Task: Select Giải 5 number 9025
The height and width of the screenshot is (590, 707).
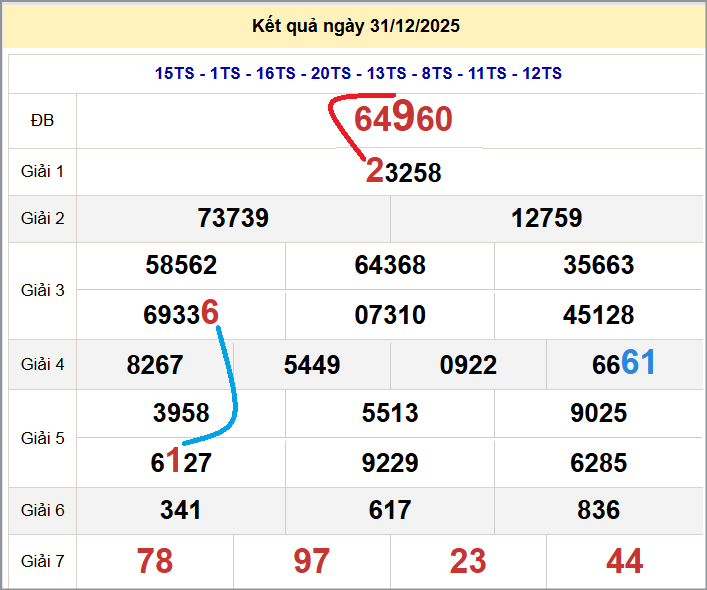Action: pos(598,413)
